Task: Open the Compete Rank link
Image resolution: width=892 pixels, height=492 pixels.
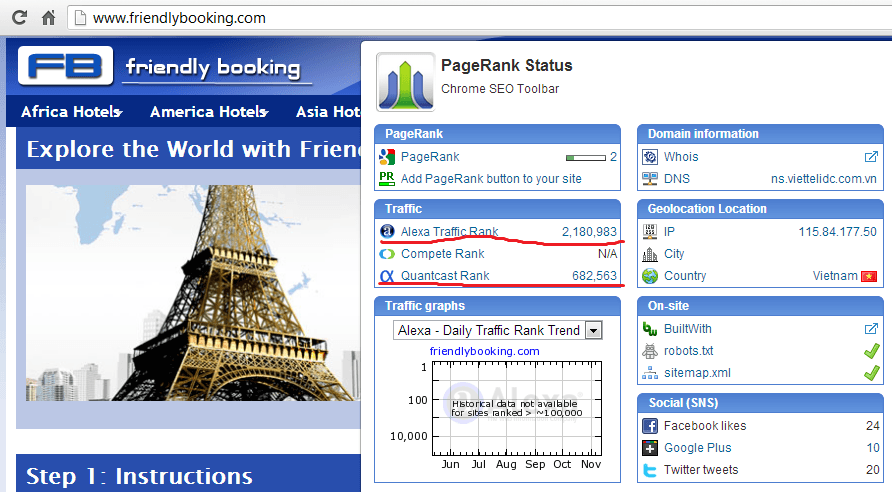Action: [443, 254]
